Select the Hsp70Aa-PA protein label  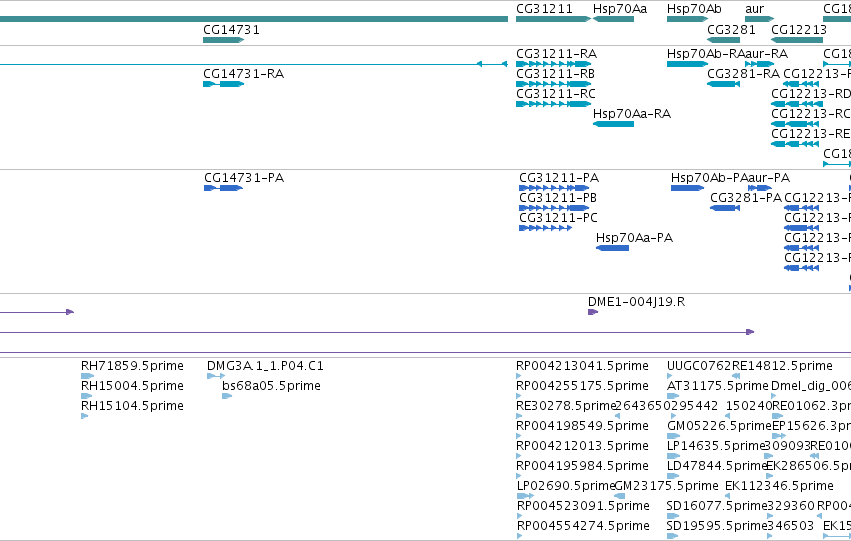point(634,238)
